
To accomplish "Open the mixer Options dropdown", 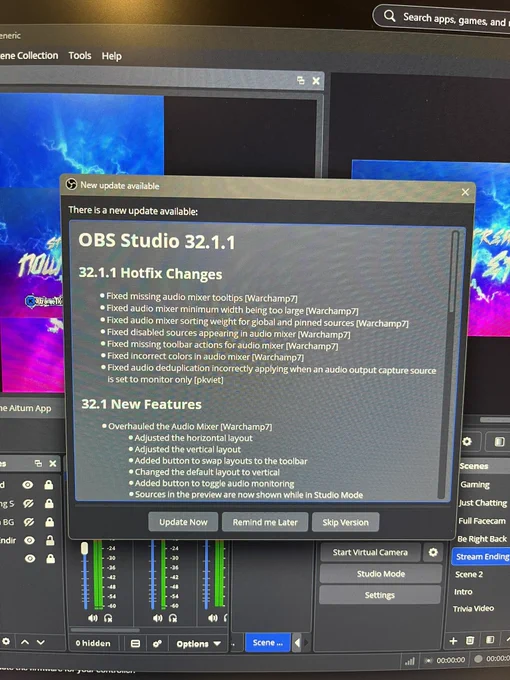I will click(x=199, y=644).
